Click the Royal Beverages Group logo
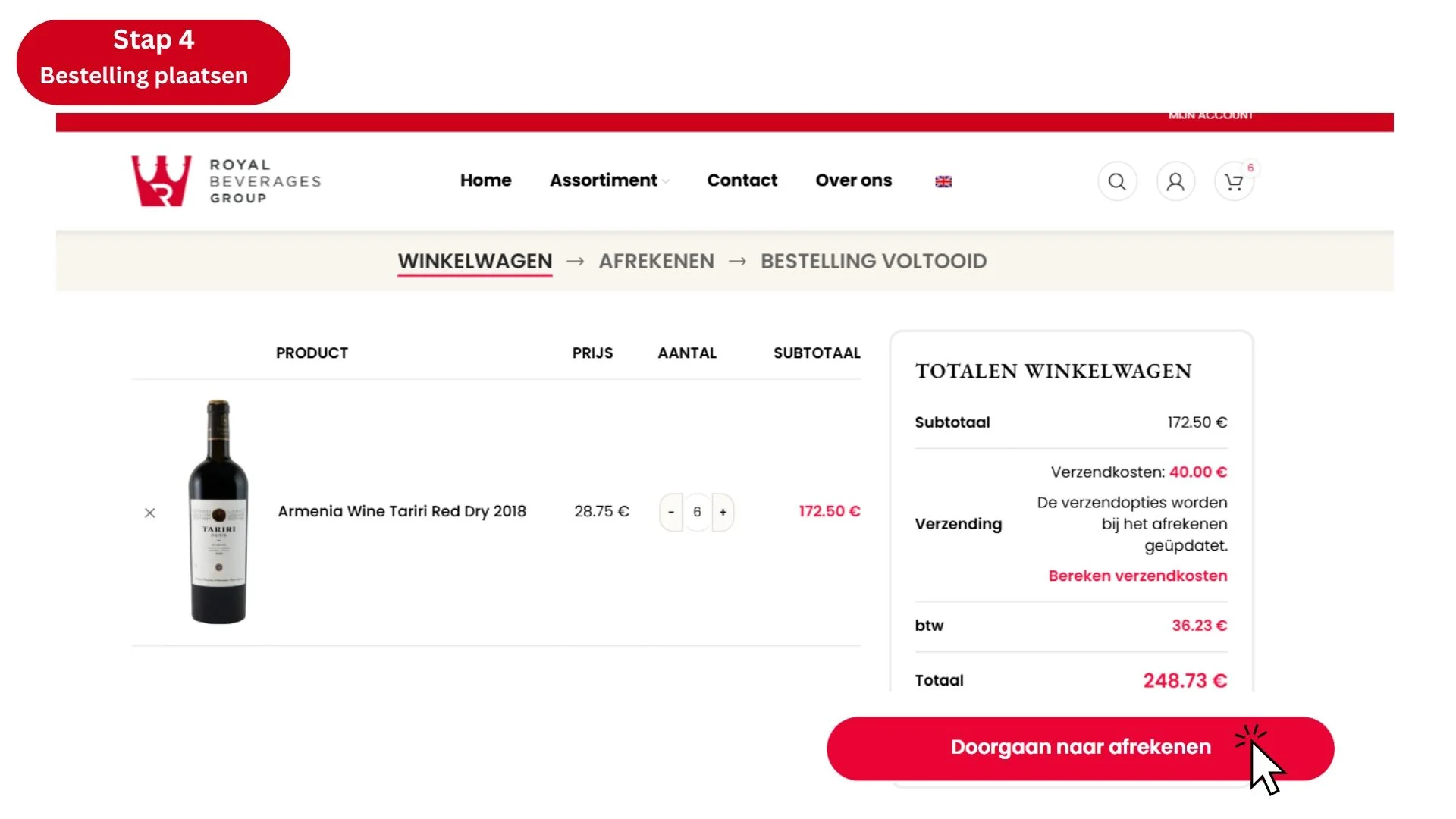1456x819 pixels. click(x=226, y=181)
